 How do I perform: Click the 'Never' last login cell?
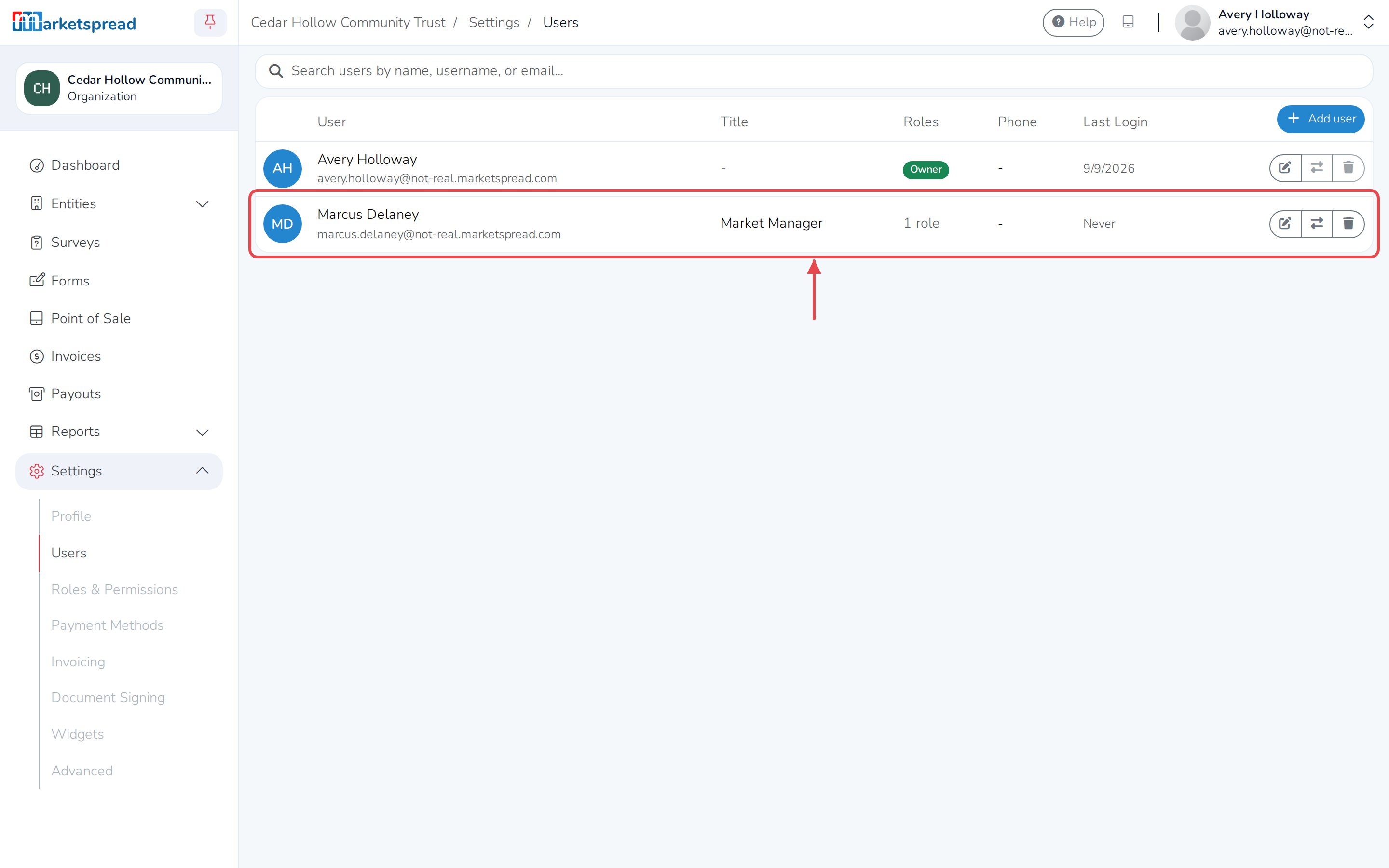click(1099, 224)
